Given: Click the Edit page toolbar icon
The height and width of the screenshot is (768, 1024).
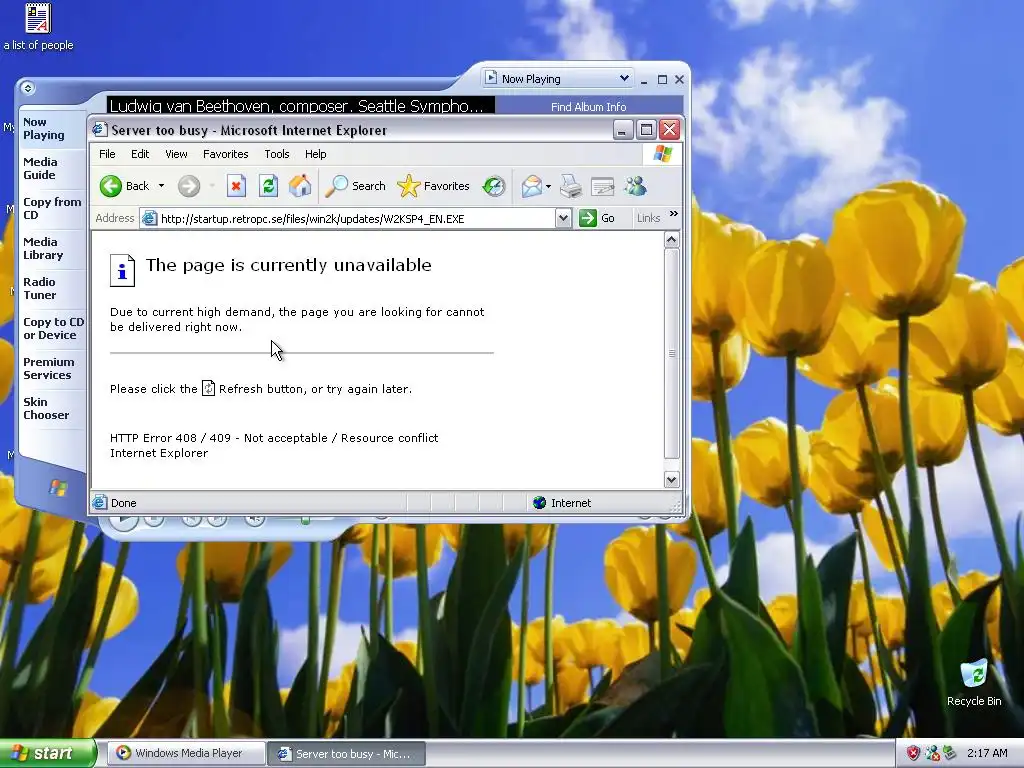Looking at the screenshot, I should pyautogui.click(x=602, y=186).
